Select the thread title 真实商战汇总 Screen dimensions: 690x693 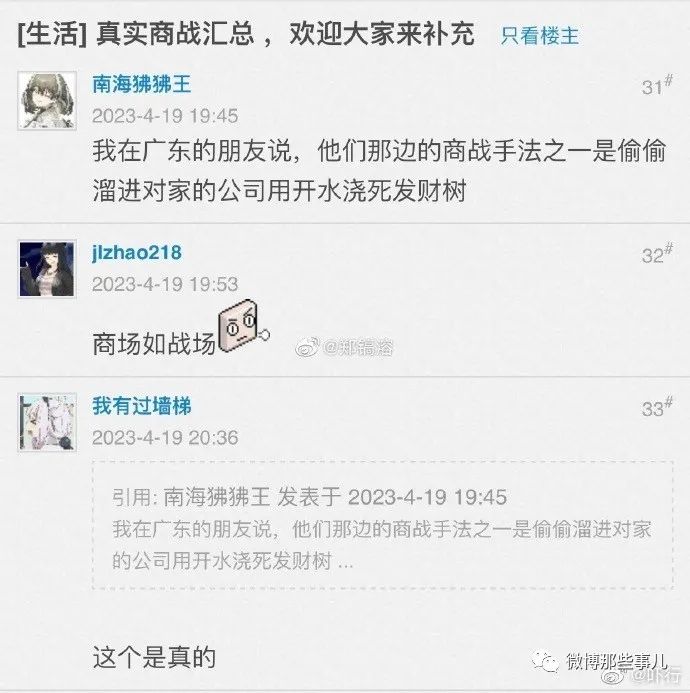coord(175,34)
